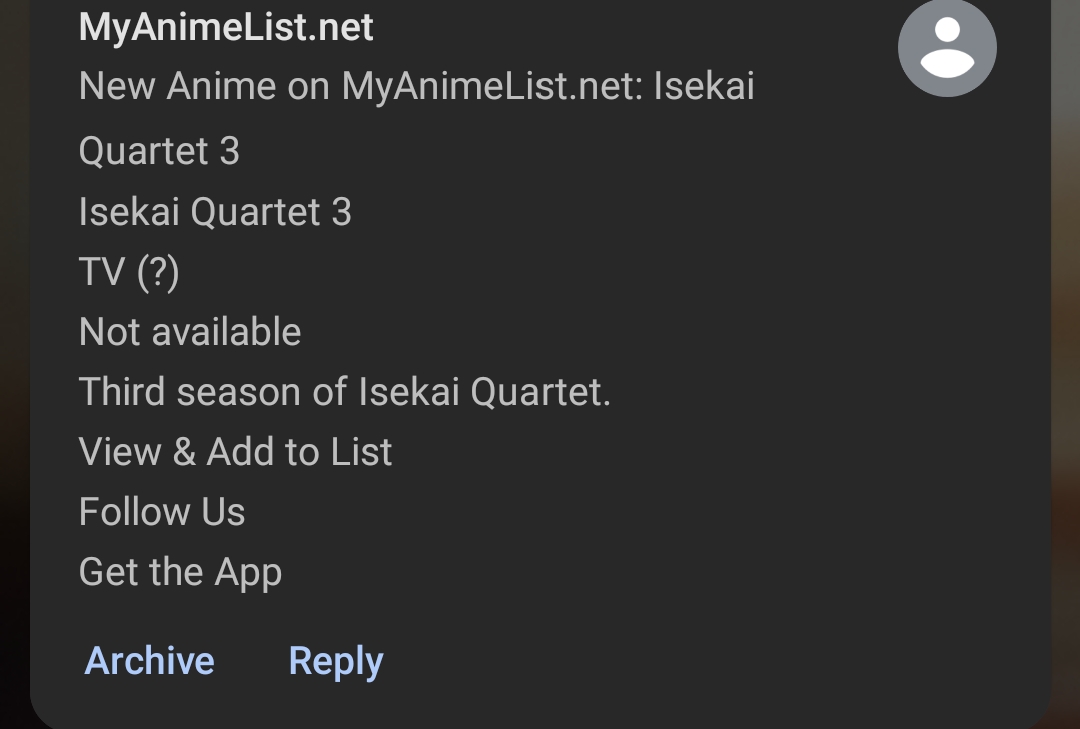1080x729 pixels.
Task: Tap empty card space right of Reply
Action: pos(700,661)
